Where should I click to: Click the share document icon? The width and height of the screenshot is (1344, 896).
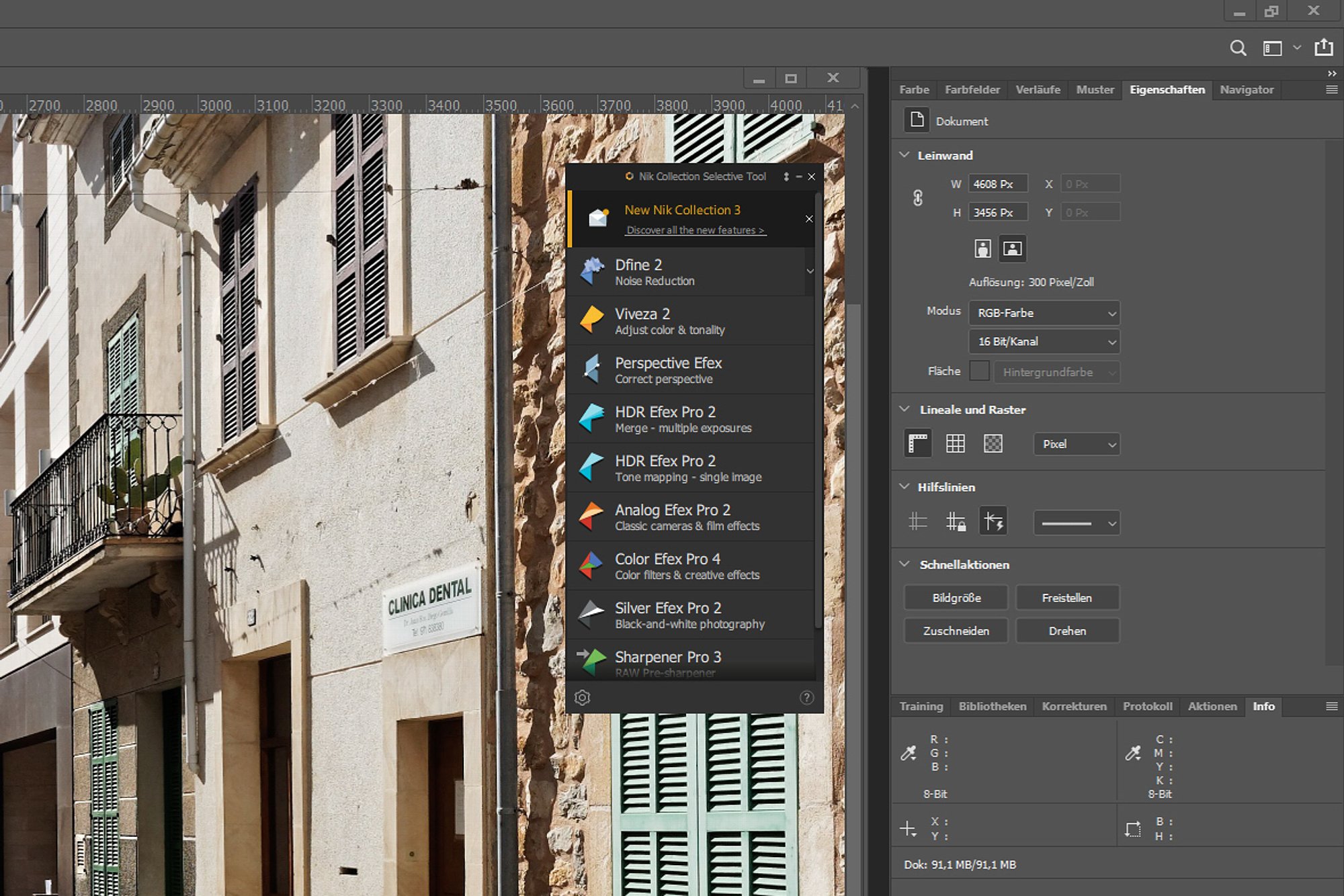click(1324, 47)
